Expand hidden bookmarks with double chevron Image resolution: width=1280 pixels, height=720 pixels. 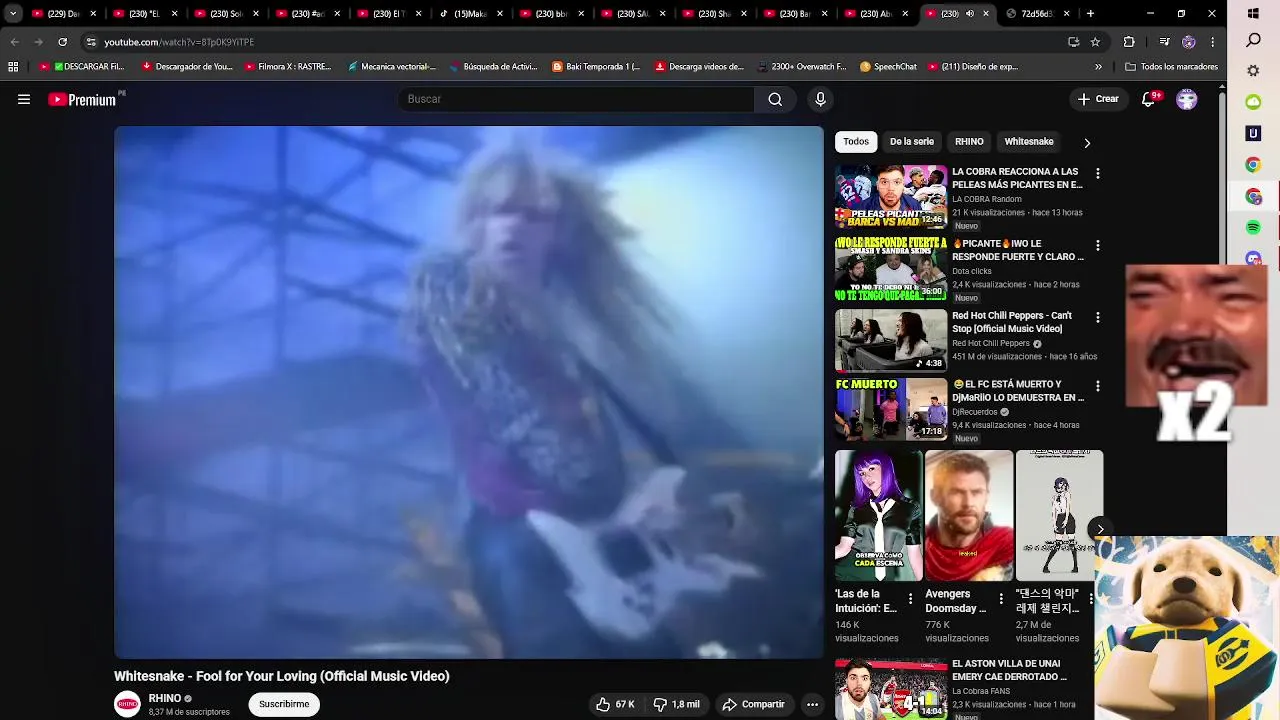click(1098, 67)
